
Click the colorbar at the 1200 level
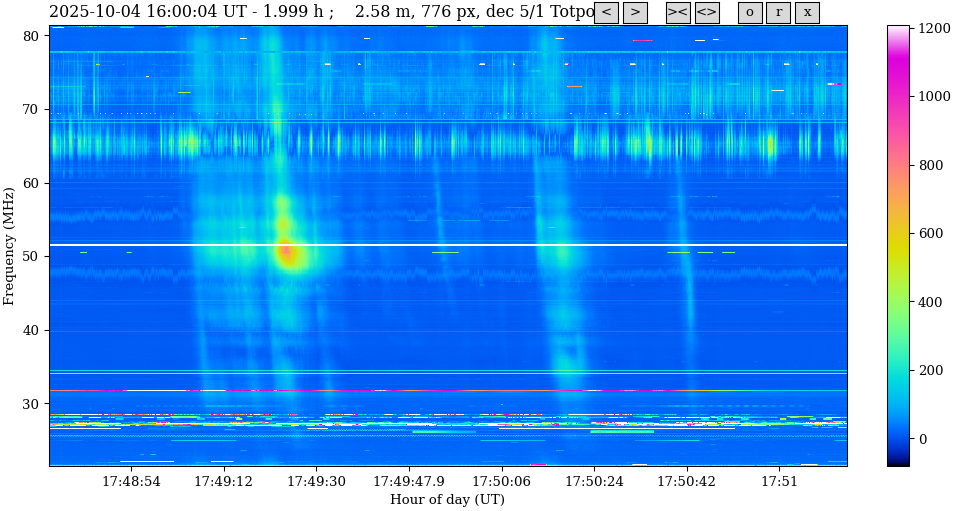click(x=898, y=29)
